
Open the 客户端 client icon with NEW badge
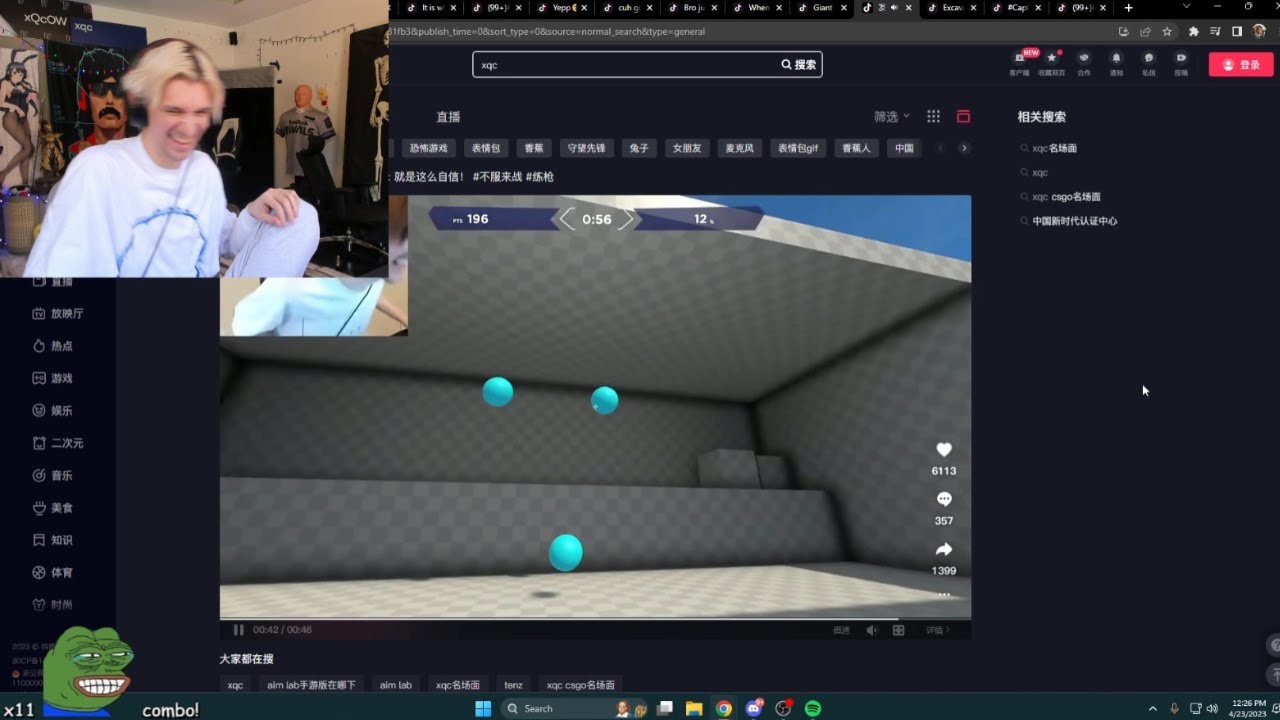1020,62
